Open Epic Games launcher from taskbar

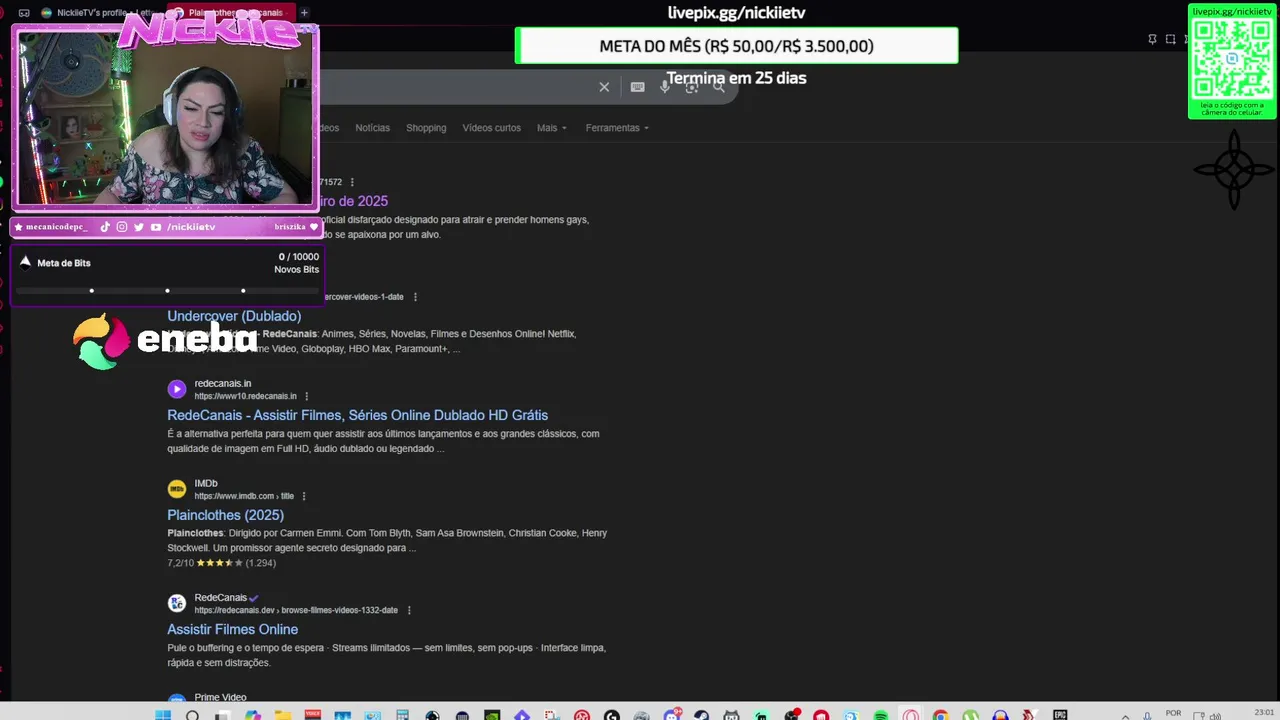coord(1060,715)
